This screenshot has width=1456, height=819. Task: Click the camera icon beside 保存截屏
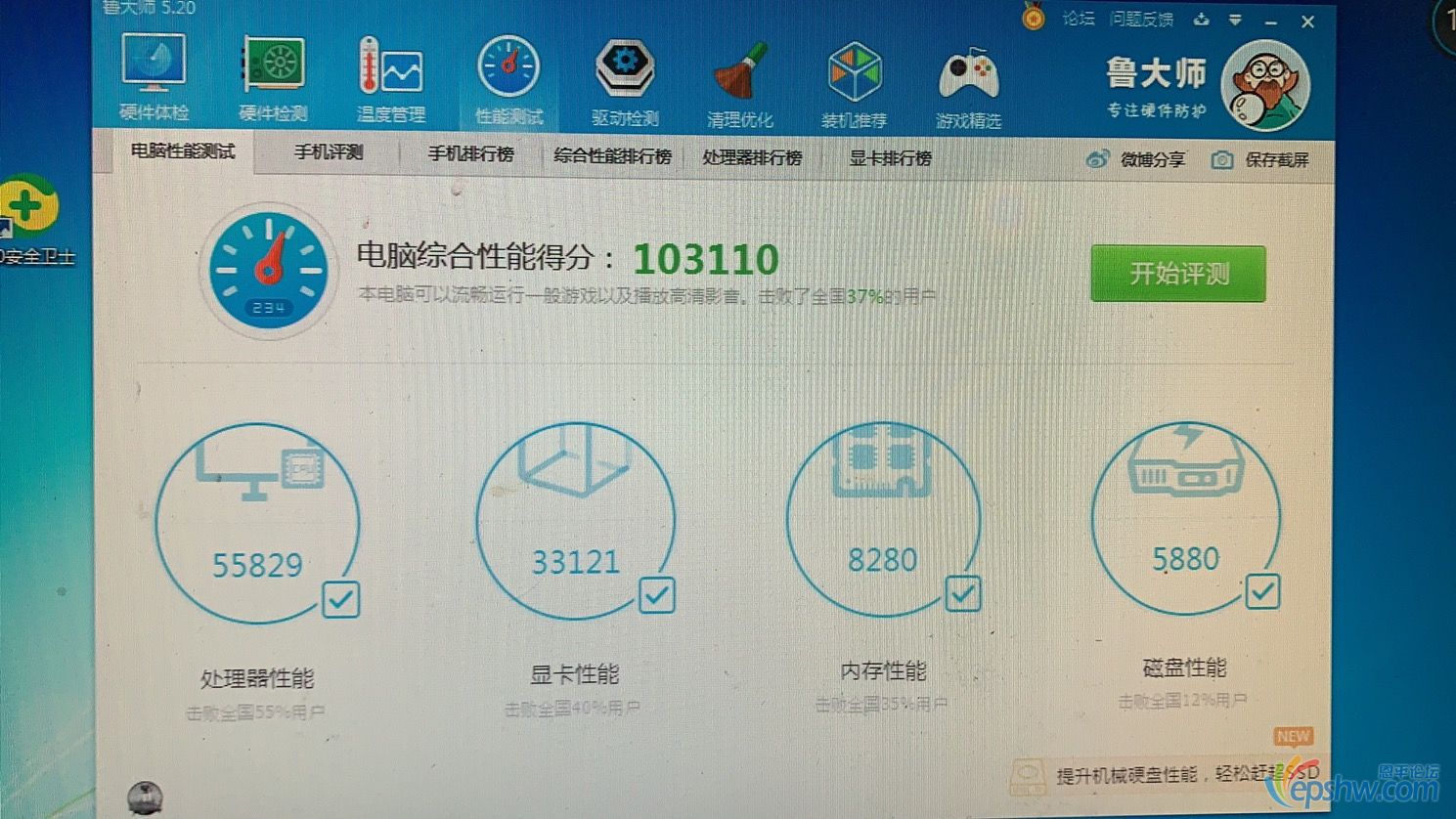coord(1222,159)
